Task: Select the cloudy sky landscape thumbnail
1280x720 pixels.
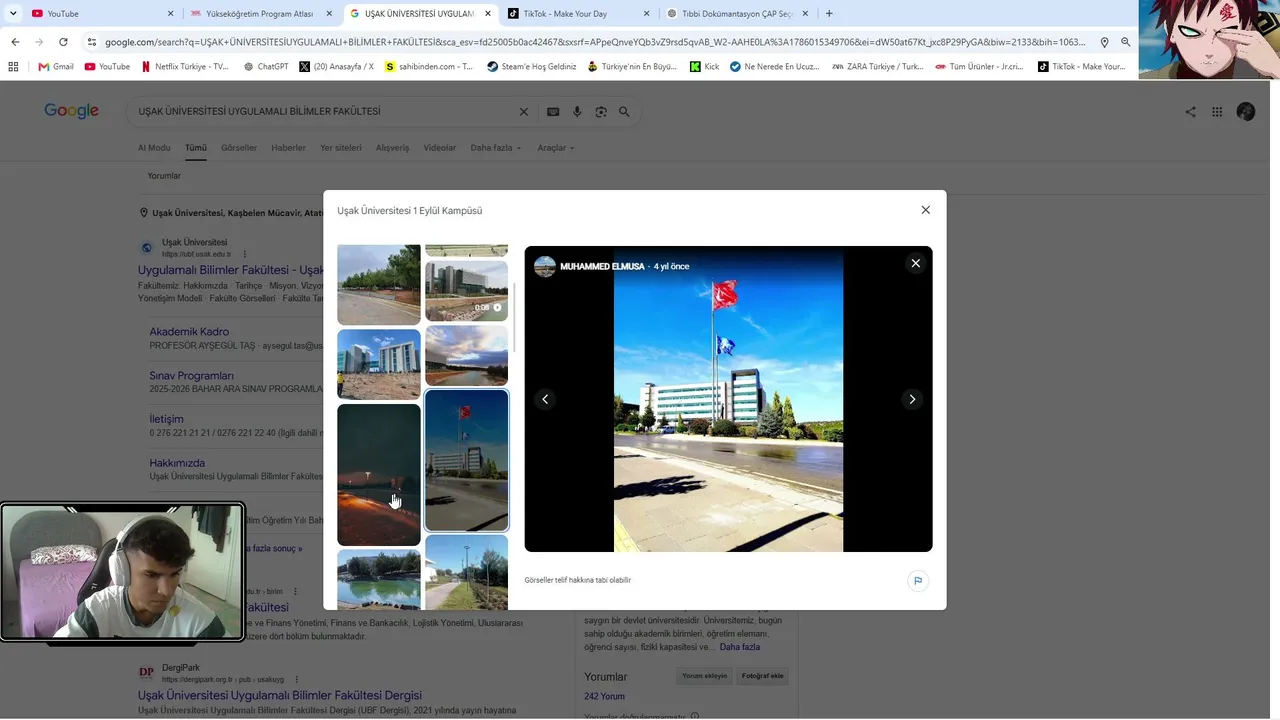Action: click(466, 355)
